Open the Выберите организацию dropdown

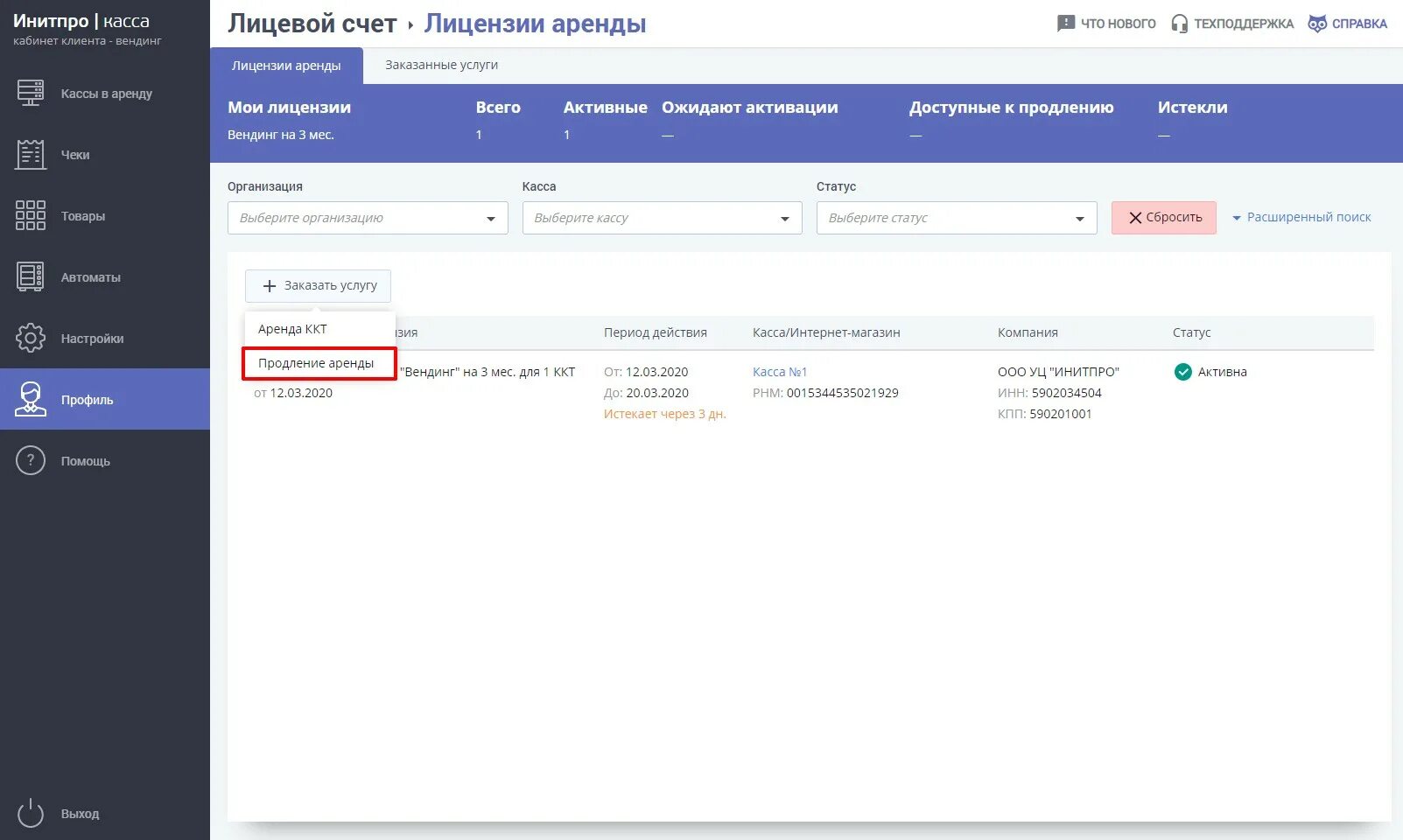tap(366, 217)
